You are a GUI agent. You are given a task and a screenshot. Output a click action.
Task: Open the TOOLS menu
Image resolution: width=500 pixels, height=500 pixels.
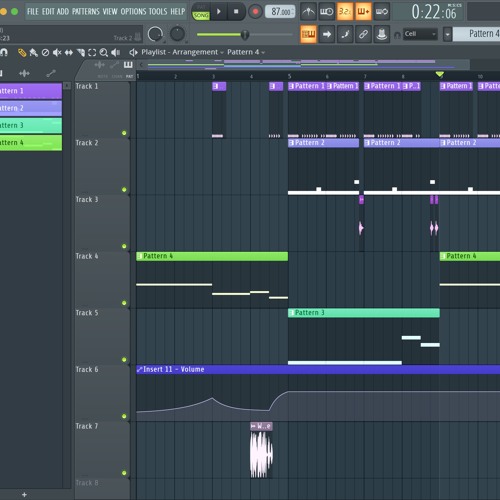point(158,12)
